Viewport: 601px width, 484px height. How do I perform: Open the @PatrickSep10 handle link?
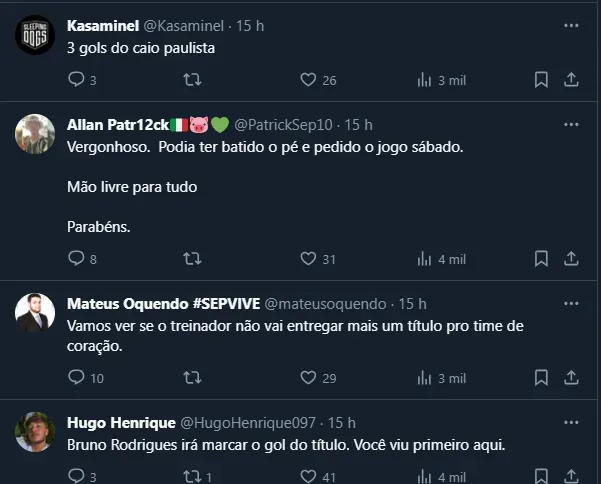[285, 125]
